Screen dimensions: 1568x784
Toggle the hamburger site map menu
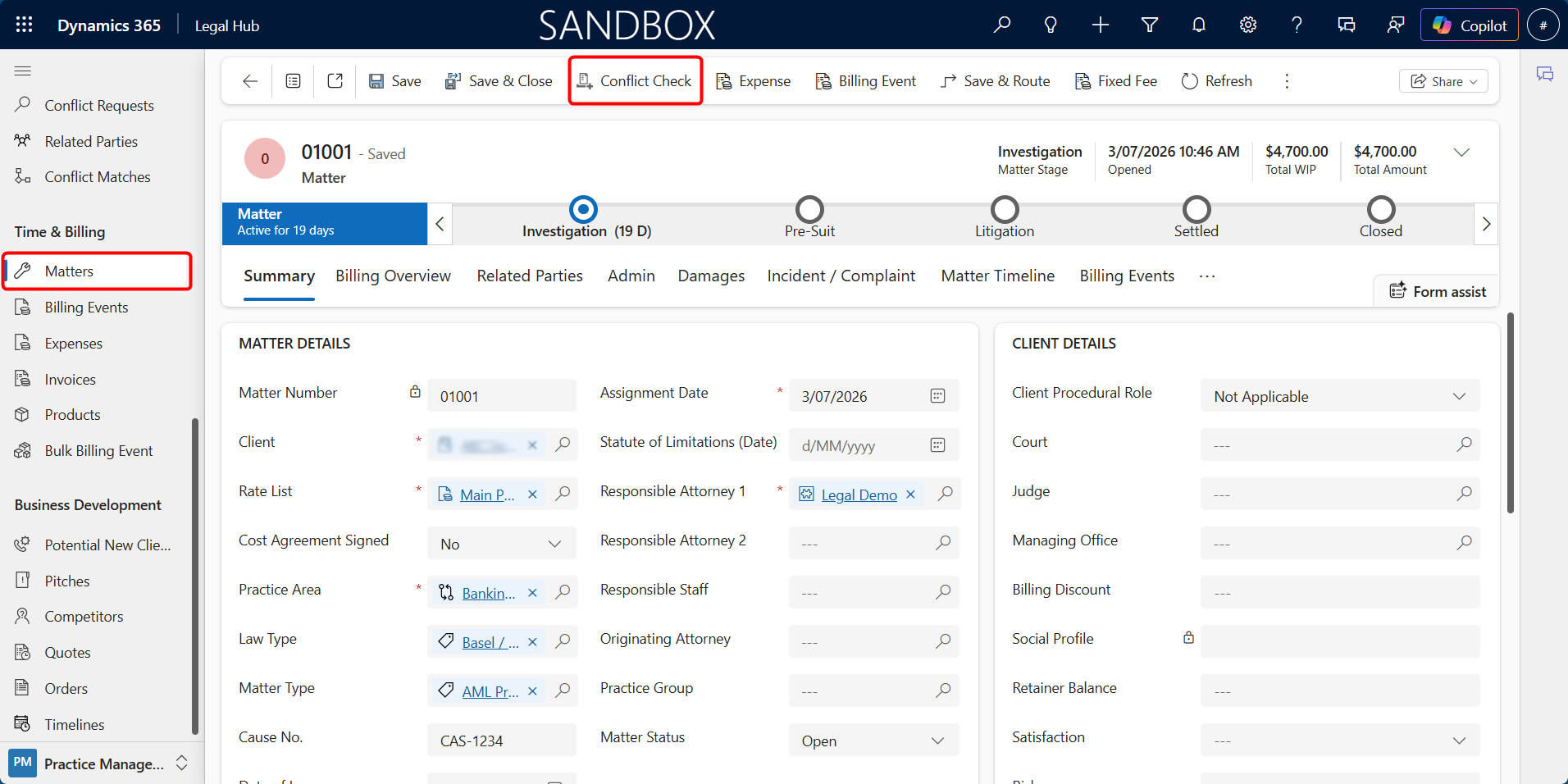(23, 71)
